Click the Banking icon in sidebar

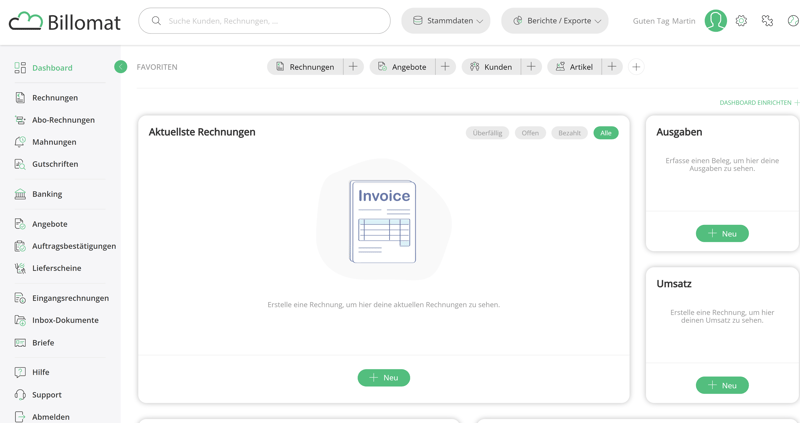coord(20,194)
